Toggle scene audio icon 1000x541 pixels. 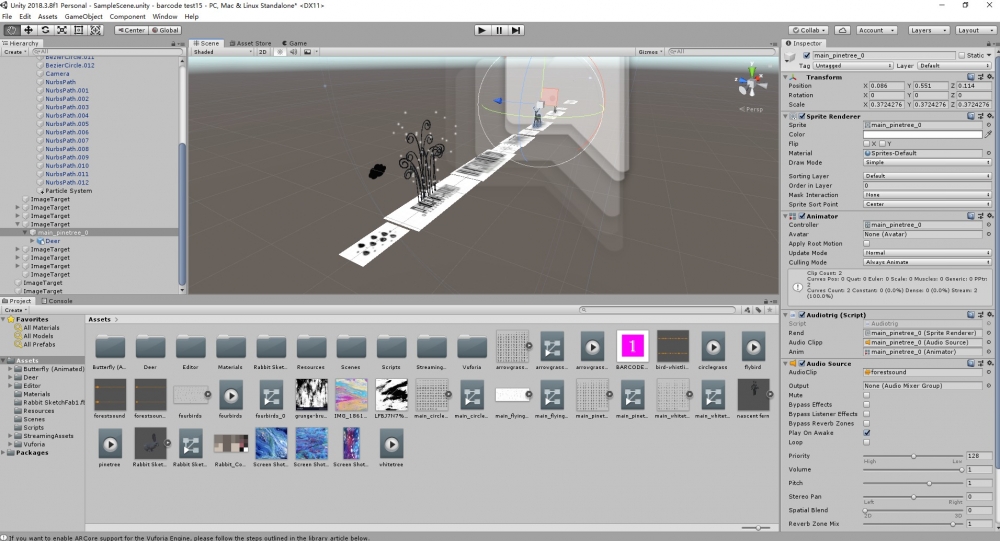click(293, 52)
